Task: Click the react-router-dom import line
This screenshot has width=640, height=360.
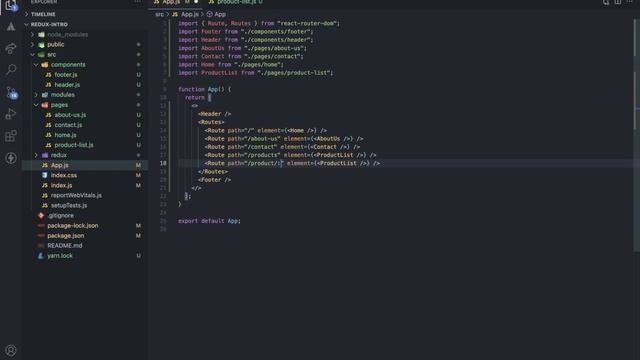Action: pyautogui.click(x=259, y=24)
